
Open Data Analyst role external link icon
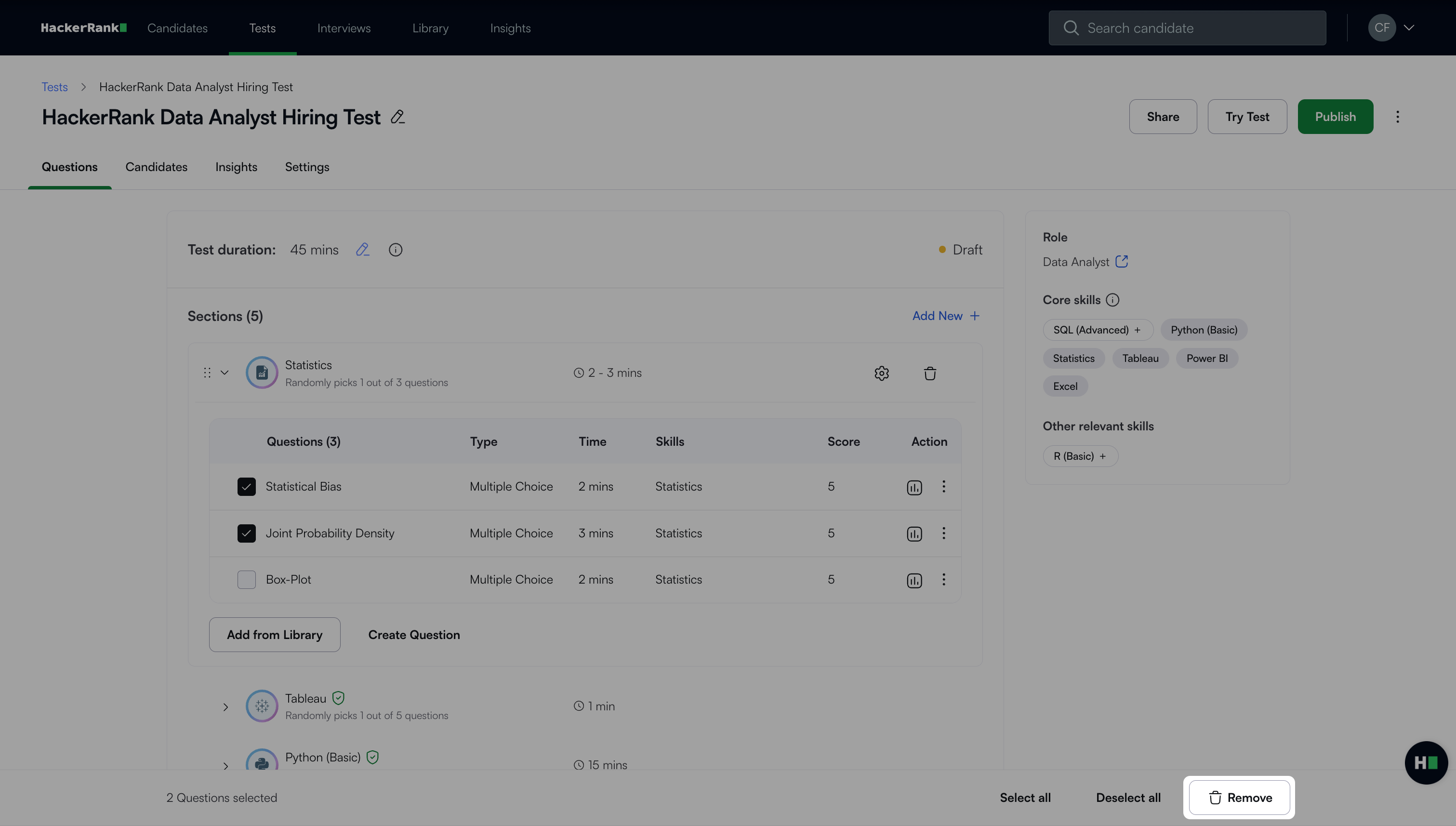(1121, 262)
